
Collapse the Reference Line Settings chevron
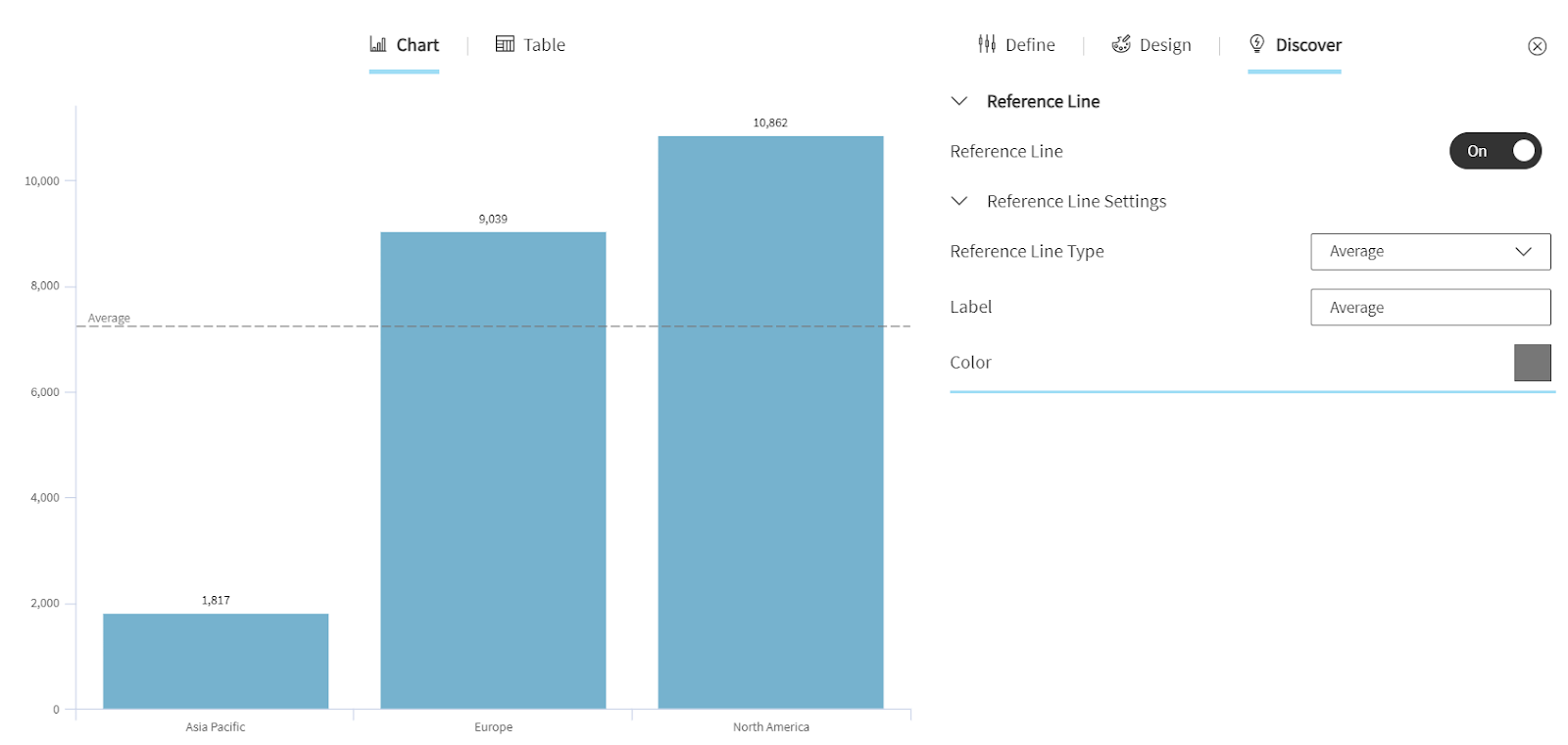959,201
